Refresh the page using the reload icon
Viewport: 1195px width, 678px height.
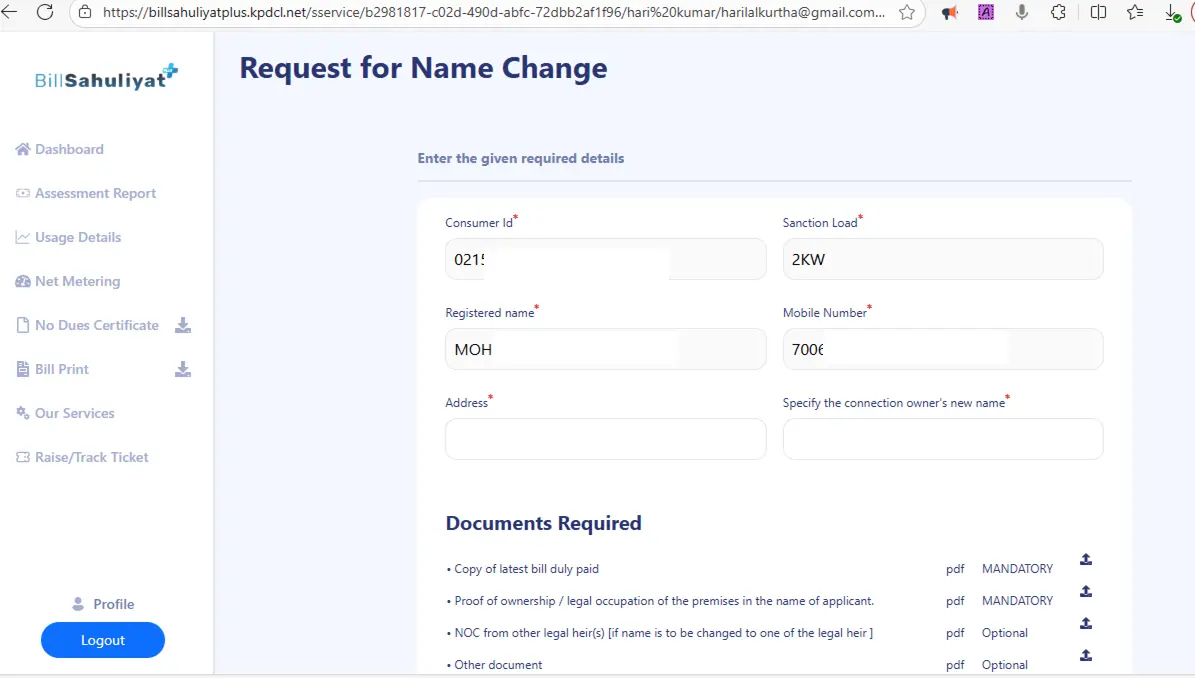tap(45, 13)
